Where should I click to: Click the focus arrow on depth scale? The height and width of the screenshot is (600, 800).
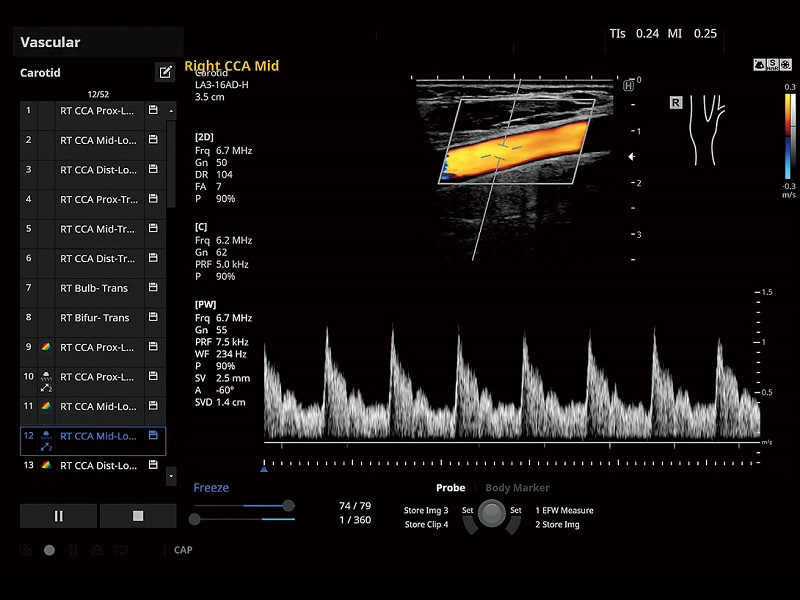(x=630, y=157)
